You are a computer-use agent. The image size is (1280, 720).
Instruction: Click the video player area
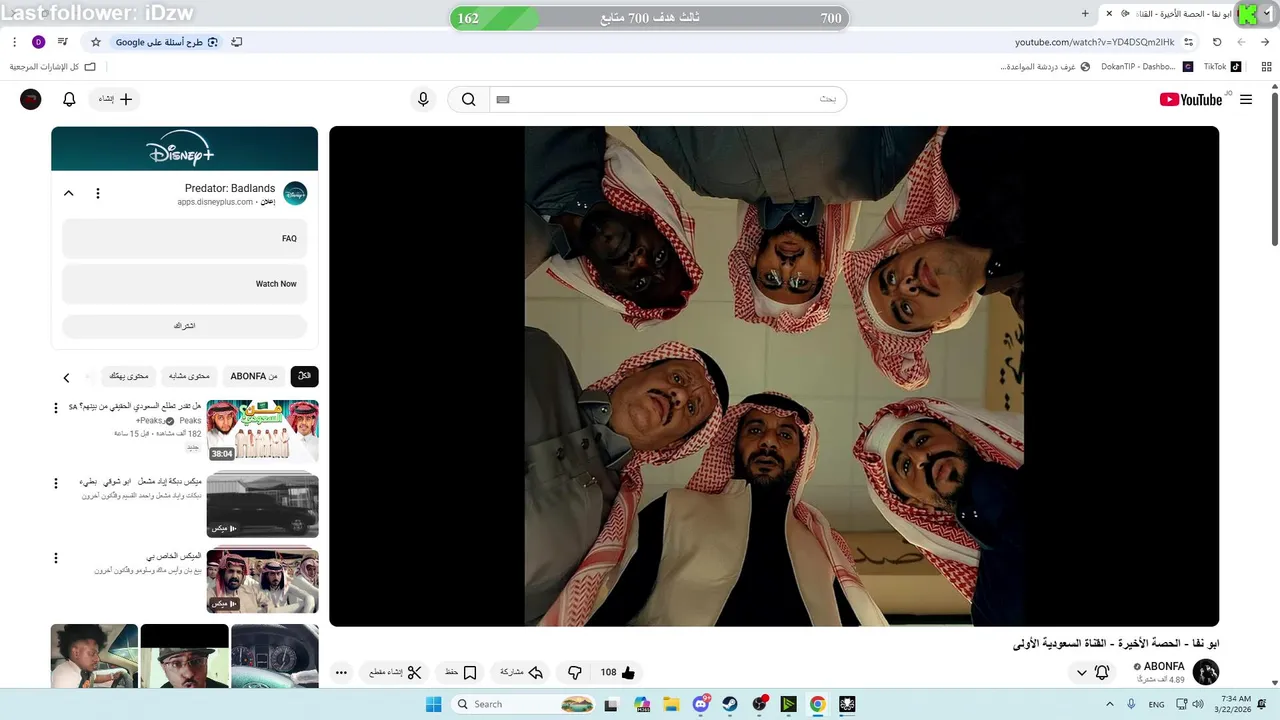[x=774, y=376]
